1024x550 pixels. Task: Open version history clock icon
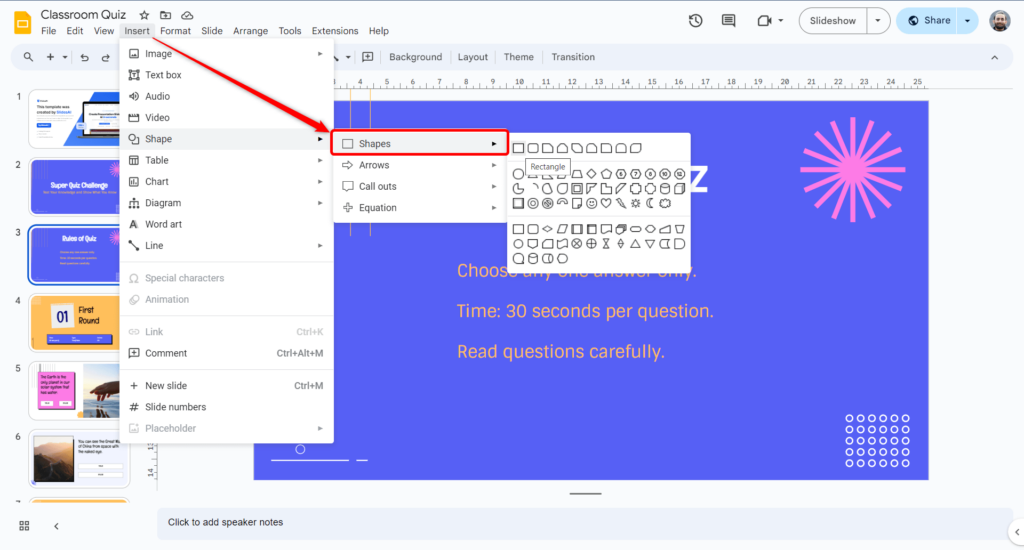(696, 20)
